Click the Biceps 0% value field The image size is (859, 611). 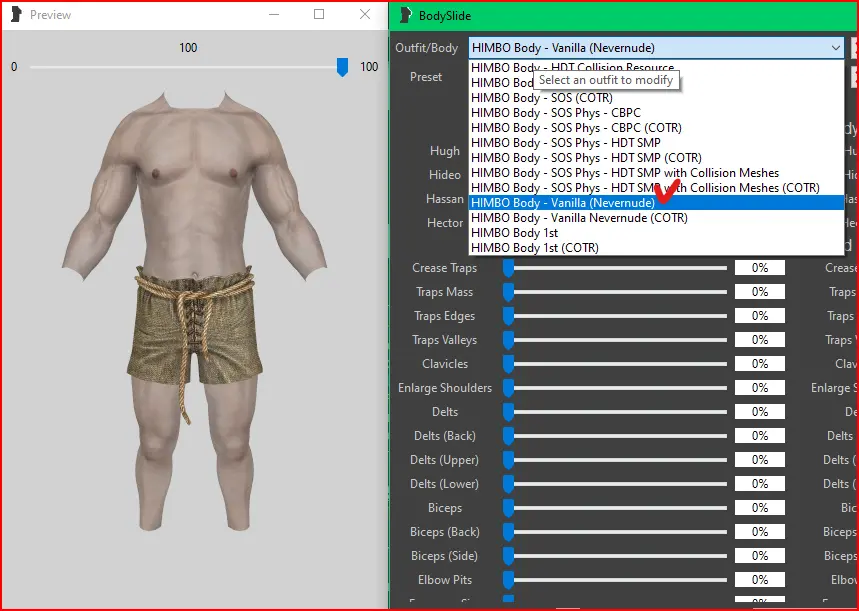[x=760, y=508]
